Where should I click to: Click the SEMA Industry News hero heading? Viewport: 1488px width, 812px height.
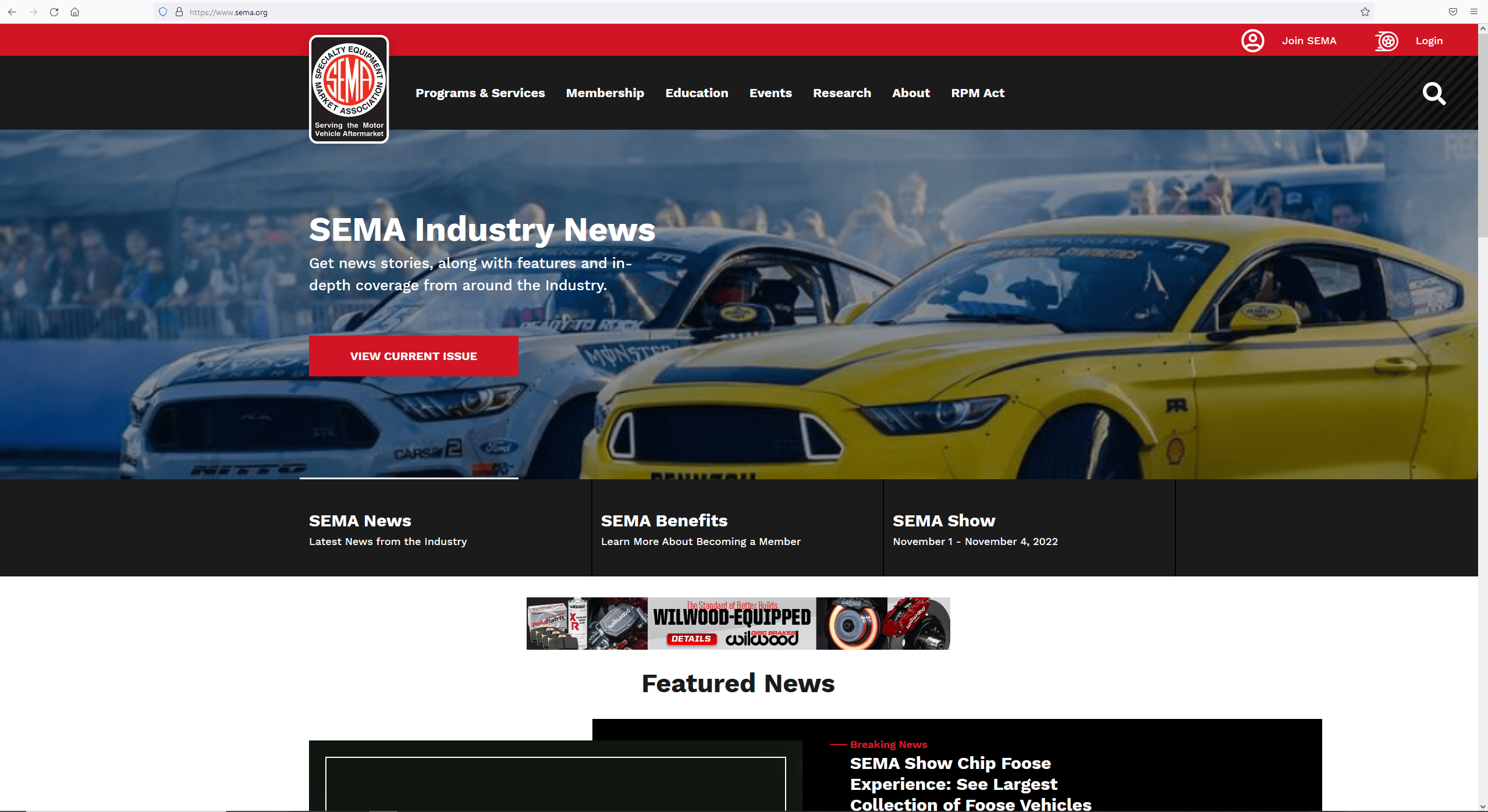tap(482, 229)
